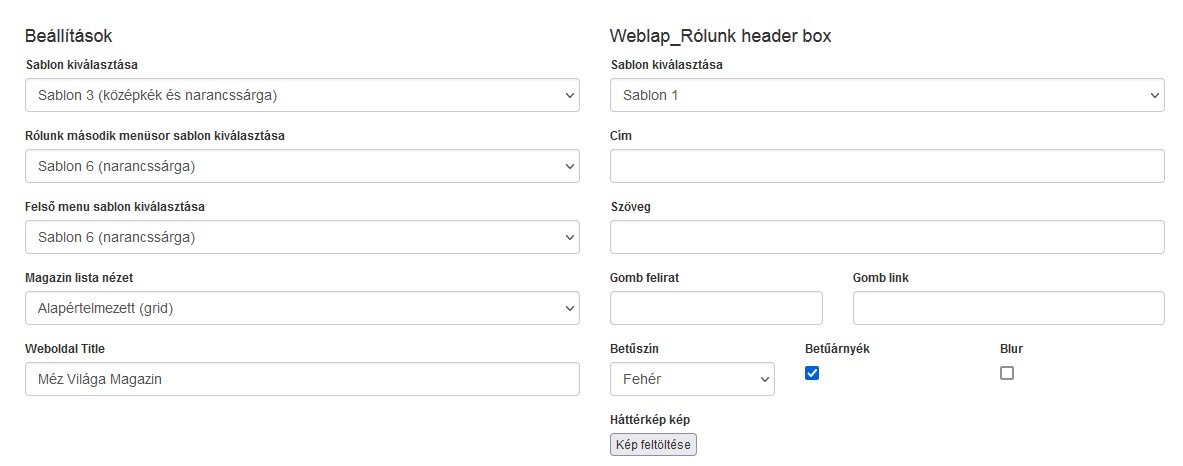The height and width of the screenshot is (466, 1183).
Task: Open the Betűszín Fehér dropdown
Action: (692, 379)
